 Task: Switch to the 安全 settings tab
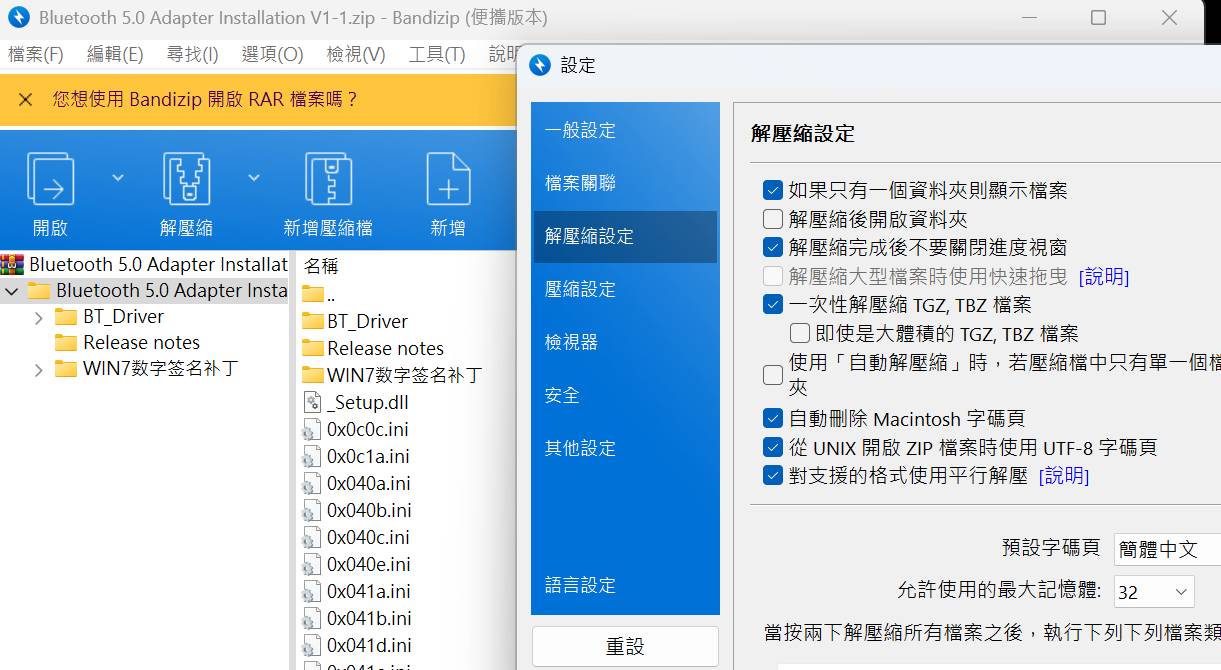pyautogui.click(x=625, y=395)
